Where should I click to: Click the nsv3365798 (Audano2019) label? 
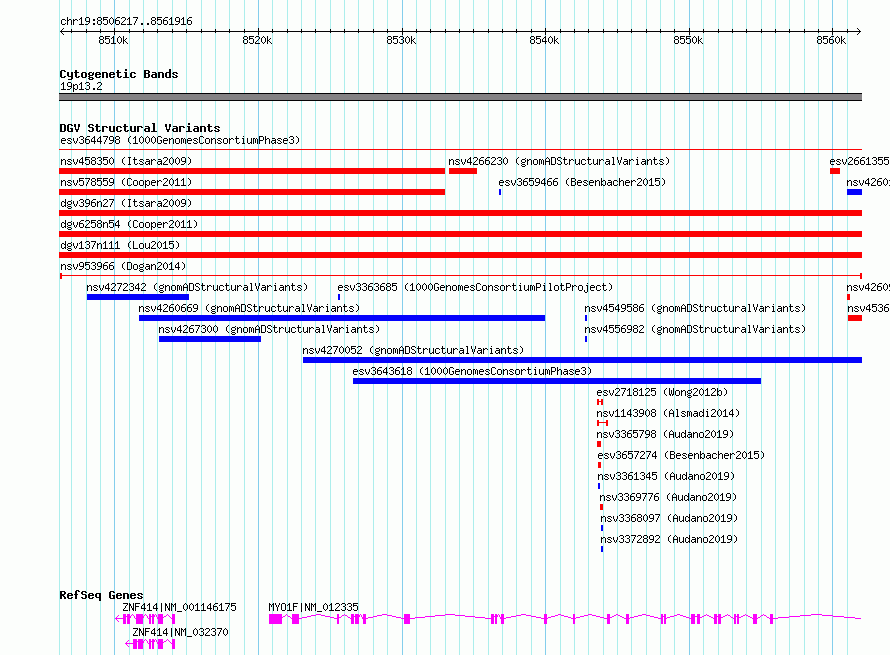click(665, 434)
